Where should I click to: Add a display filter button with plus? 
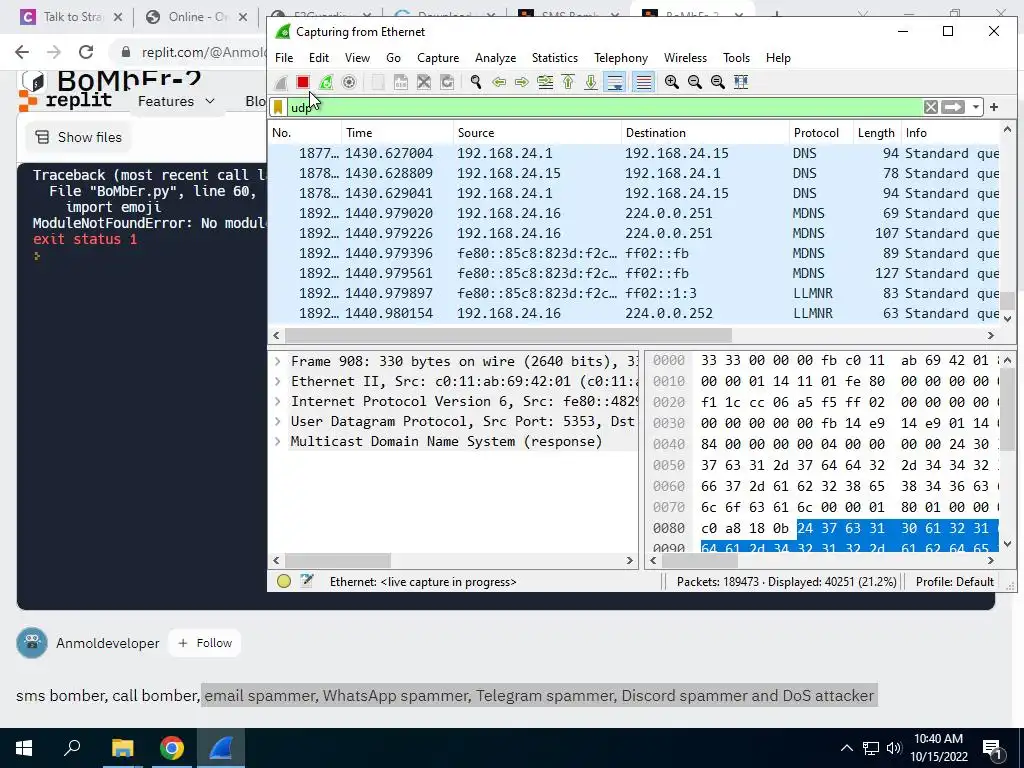994,107
